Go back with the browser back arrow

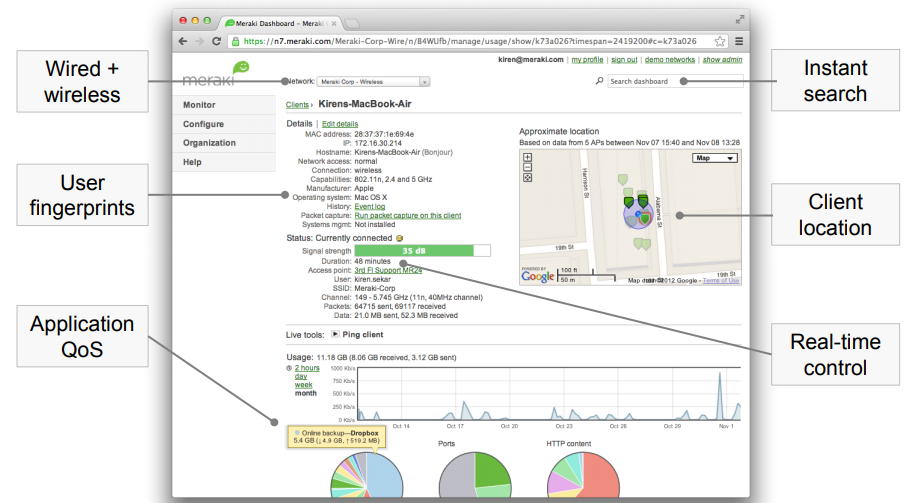point(183,41)
